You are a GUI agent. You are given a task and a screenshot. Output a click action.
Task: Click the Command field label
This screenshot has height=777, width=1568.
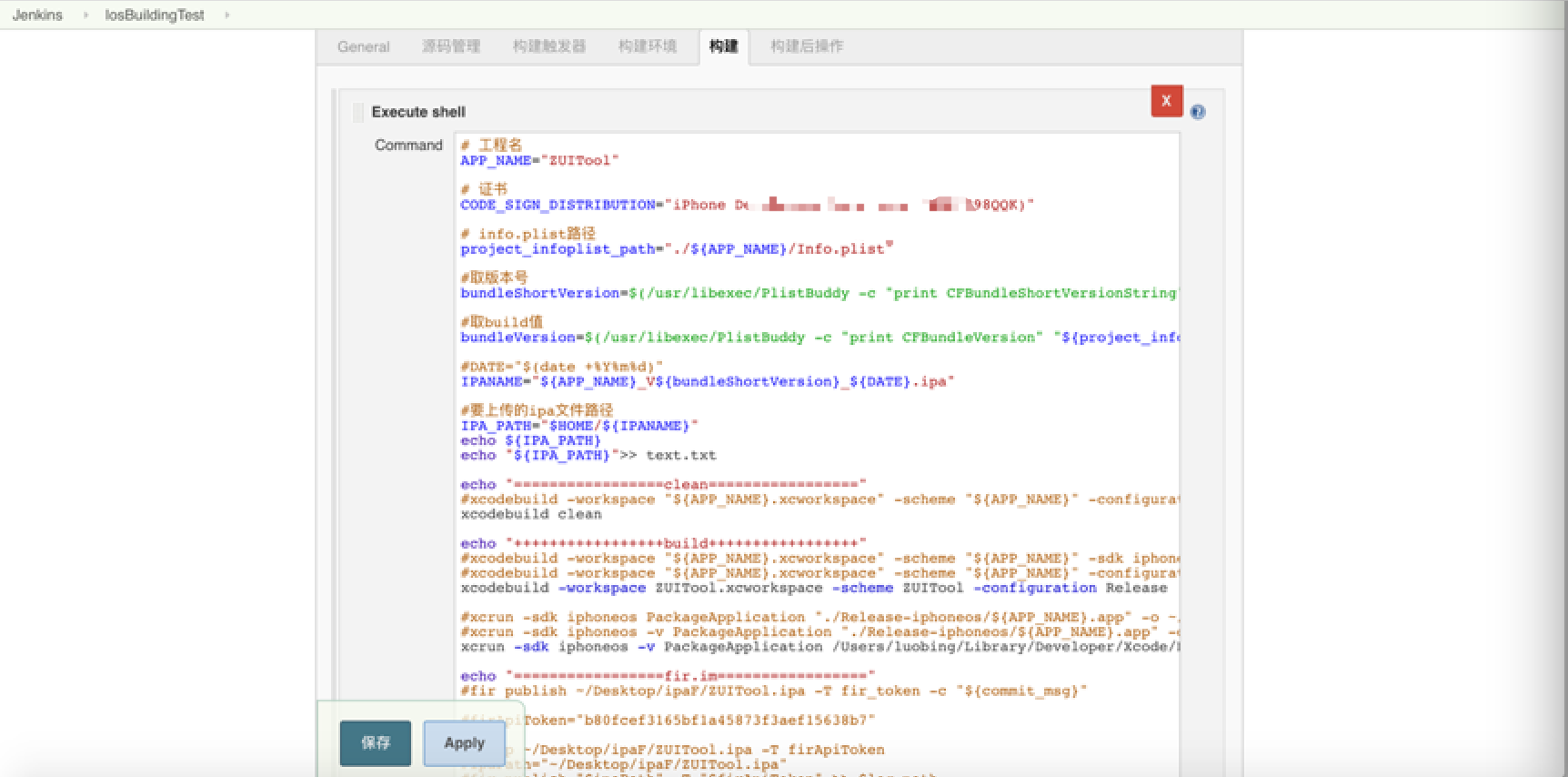408,145
